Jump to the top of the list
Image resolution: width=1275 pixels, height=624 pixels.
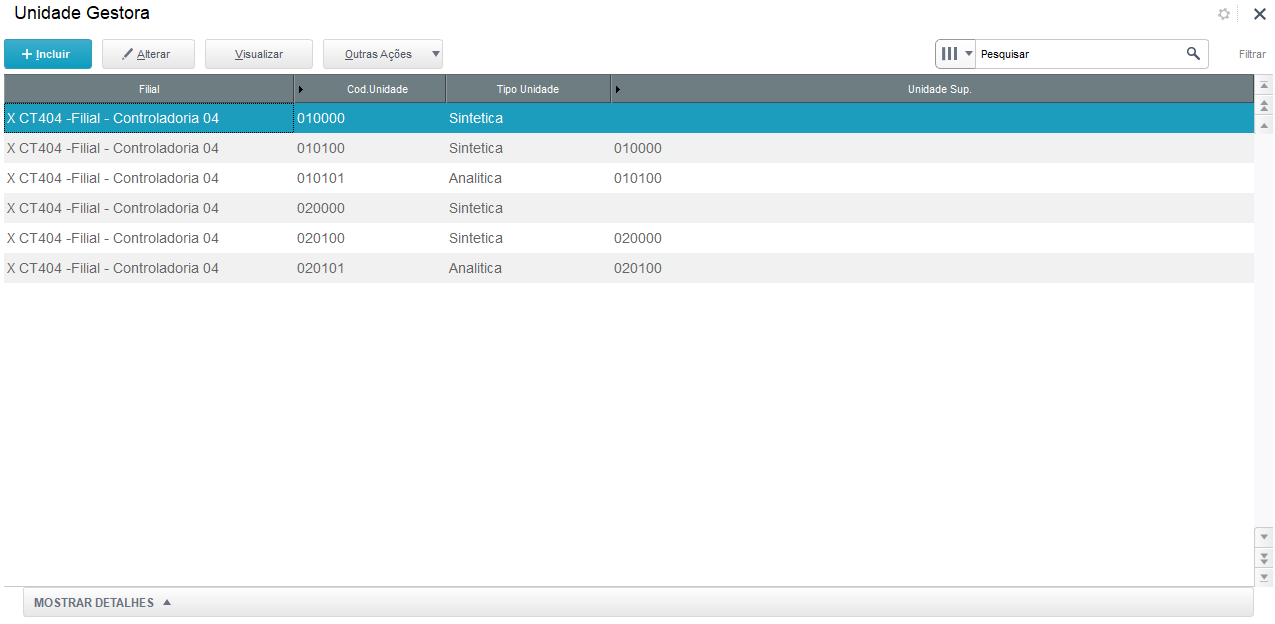(x=1264, y=86)
